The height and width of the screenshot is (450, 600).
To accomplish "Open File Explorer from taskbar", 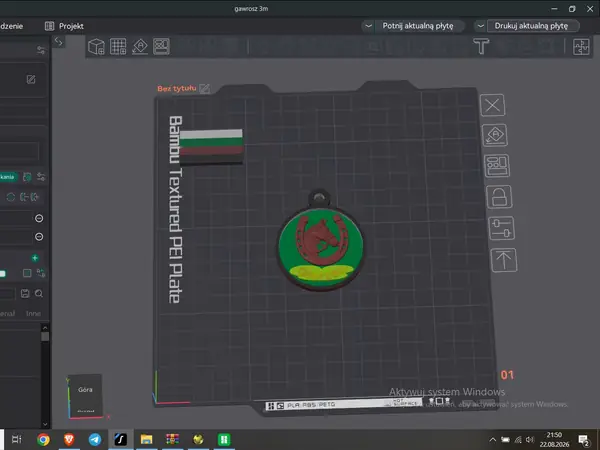I will tap(146, 439).
